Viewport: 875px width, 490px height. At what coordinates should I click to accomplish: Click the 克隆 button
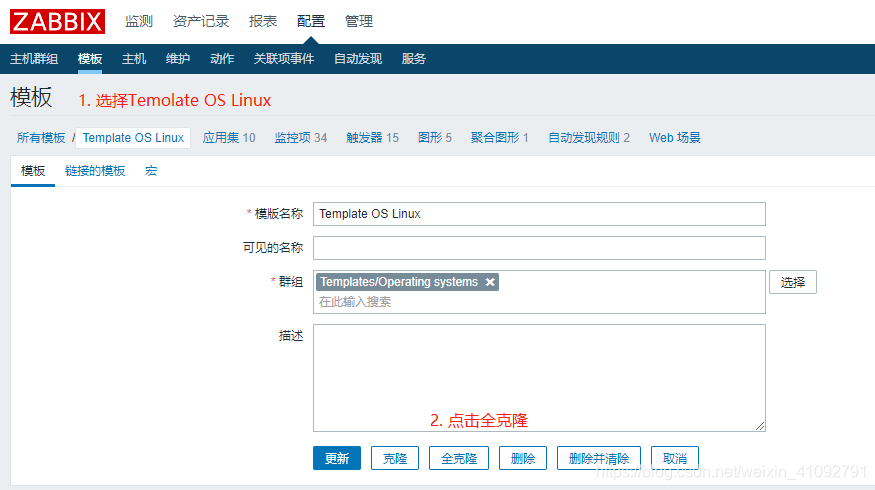coord(395,458)
